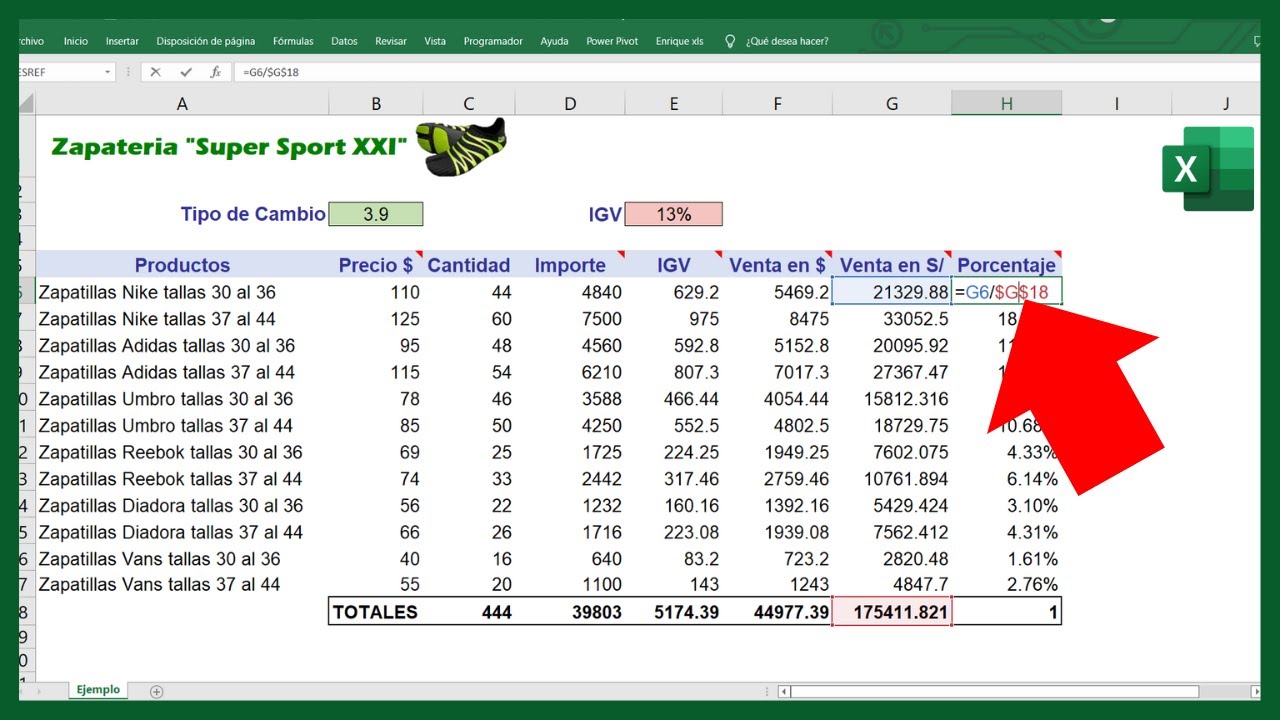Click the 21329.88 cell
Viewport: 1280px width, 720px height.
[892, 292]
